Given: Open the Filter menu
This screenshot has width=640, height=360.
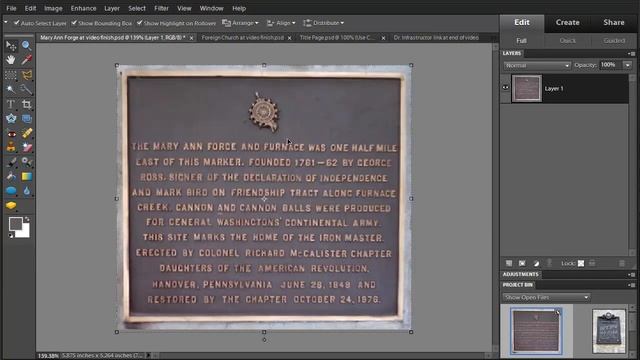Looking at the screenshot, I should (x=161, y=8).
